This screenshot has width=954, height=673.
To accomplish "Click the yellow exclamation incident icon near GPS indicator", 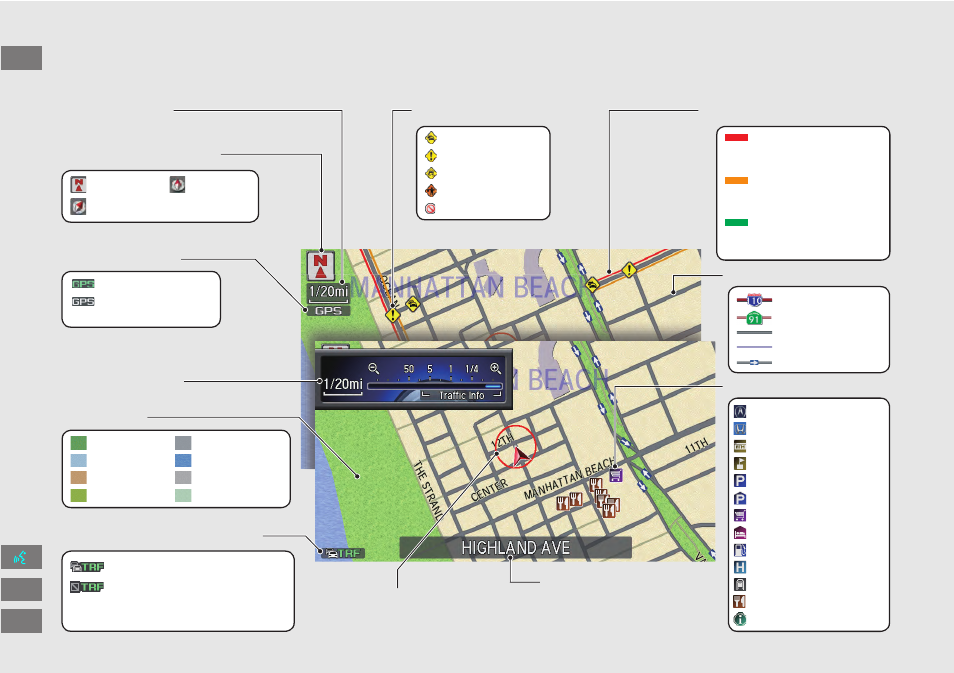I will pos(393,315).
